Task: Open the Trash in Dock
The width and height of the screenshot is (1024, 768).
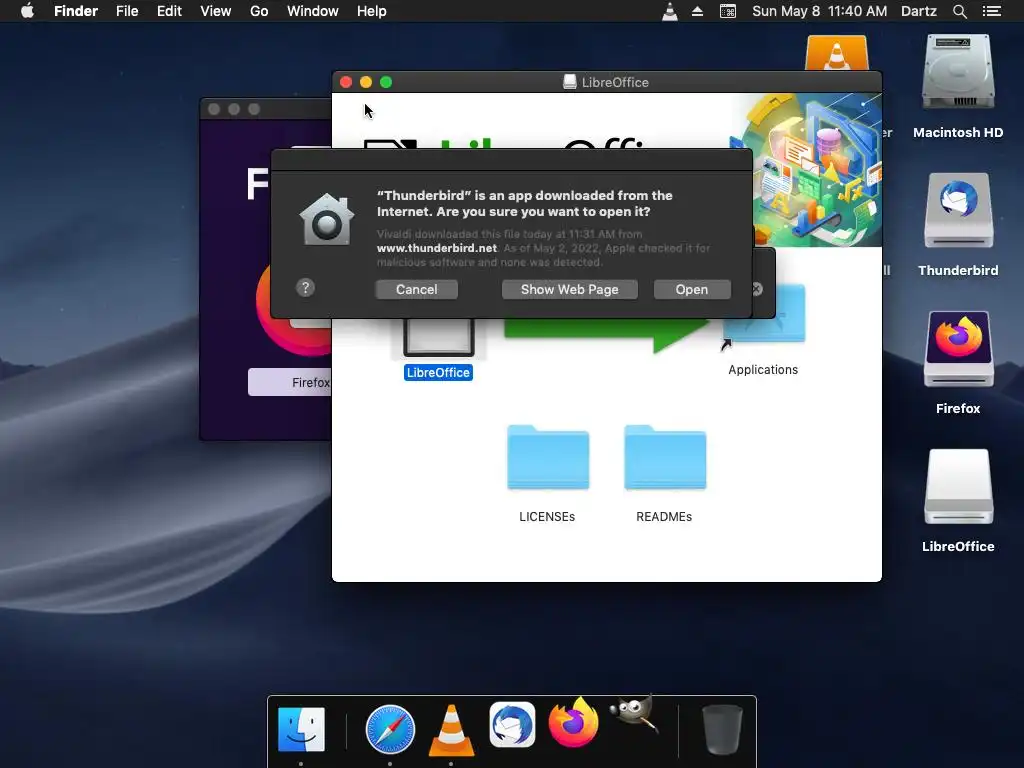Action: tap(722, 729)
